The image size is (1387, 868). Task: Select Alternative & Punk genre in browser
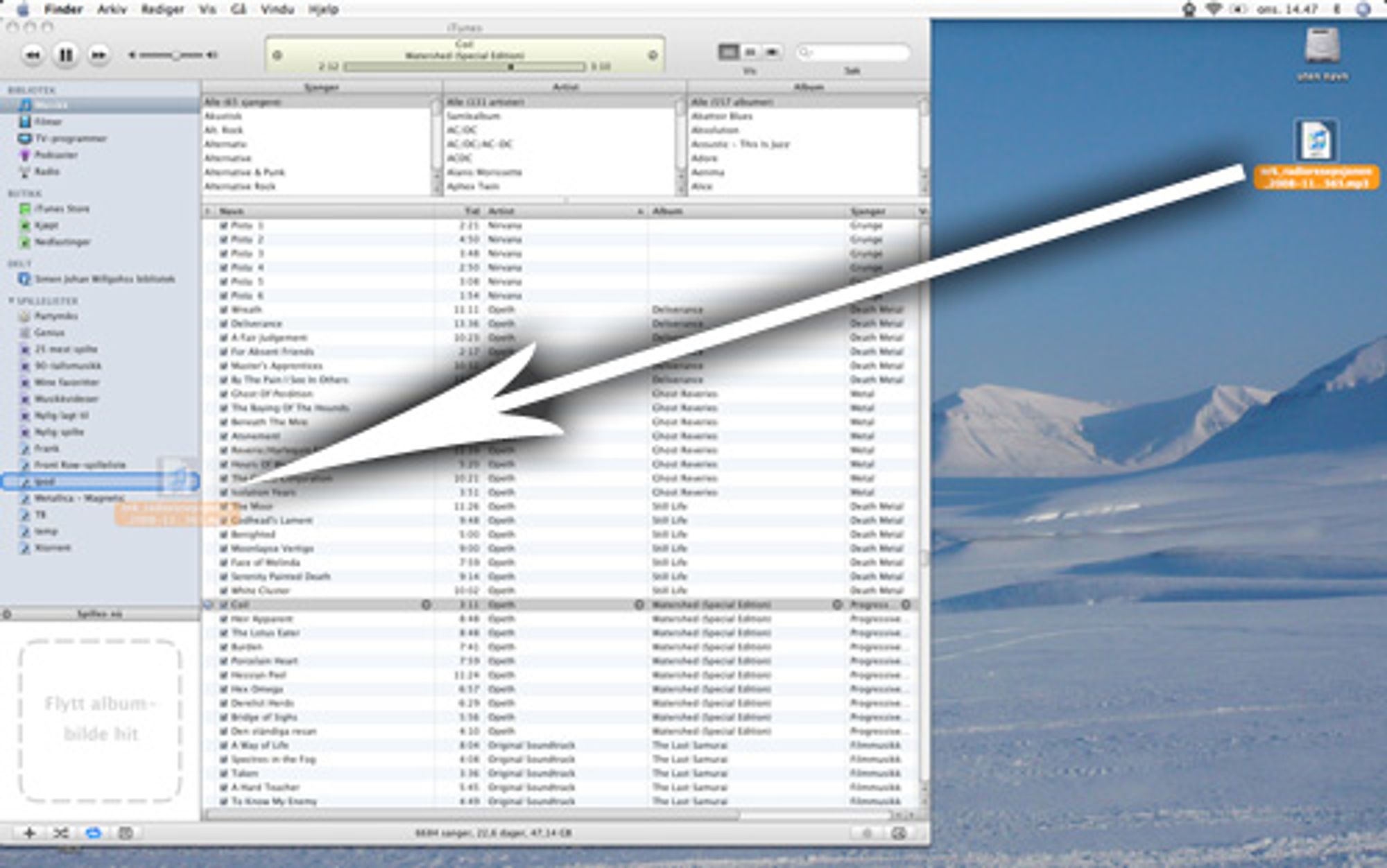click(x=245, y=172)
